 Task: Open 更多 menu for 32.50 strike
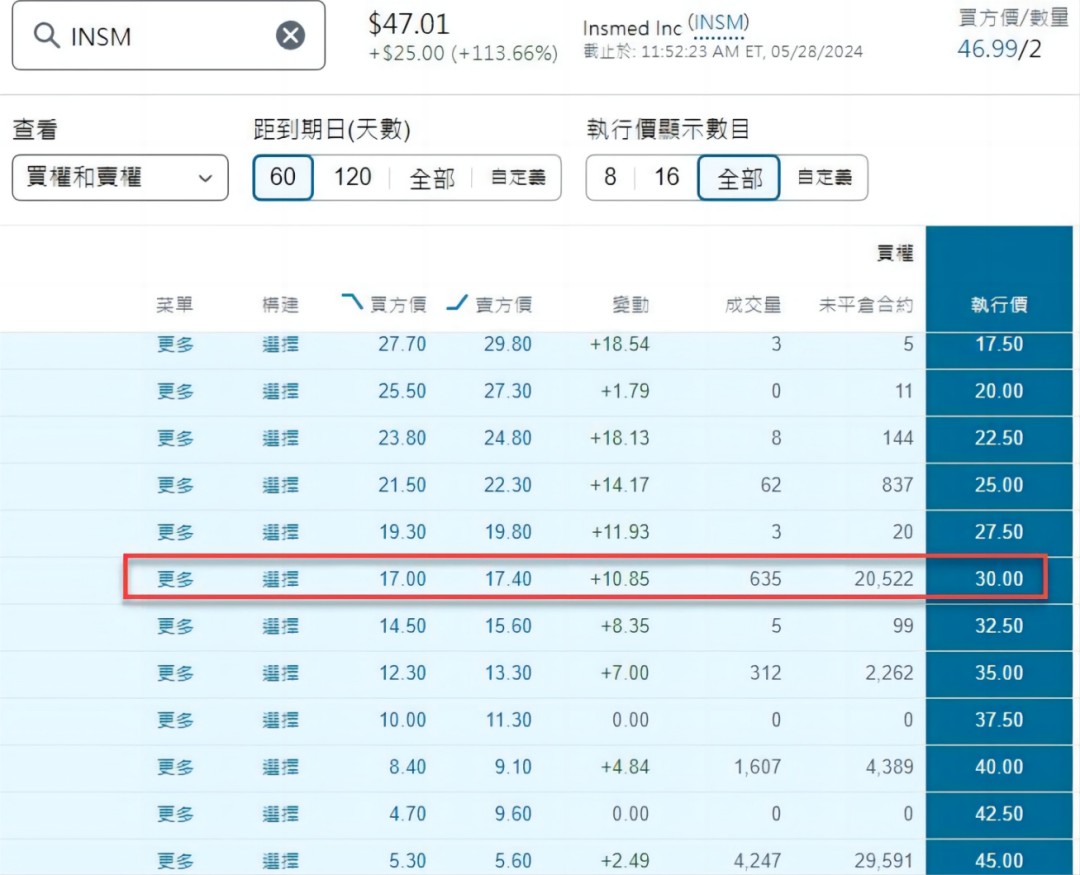point(175,626)
